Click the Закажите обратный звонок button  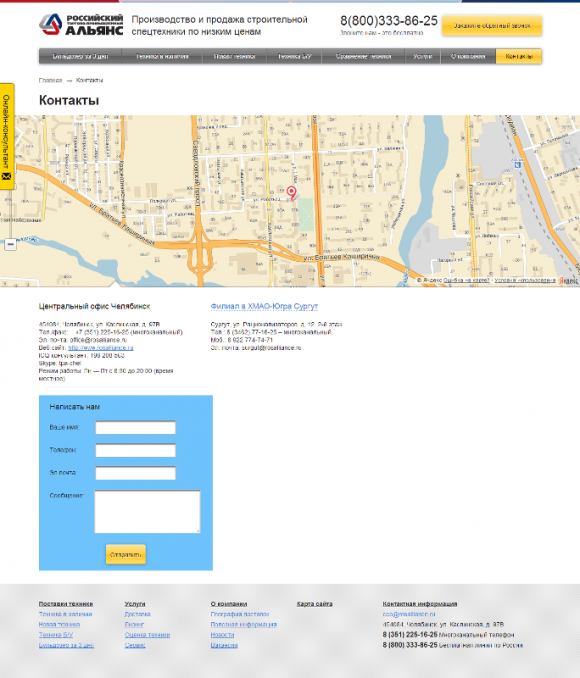tap(492, 26)
